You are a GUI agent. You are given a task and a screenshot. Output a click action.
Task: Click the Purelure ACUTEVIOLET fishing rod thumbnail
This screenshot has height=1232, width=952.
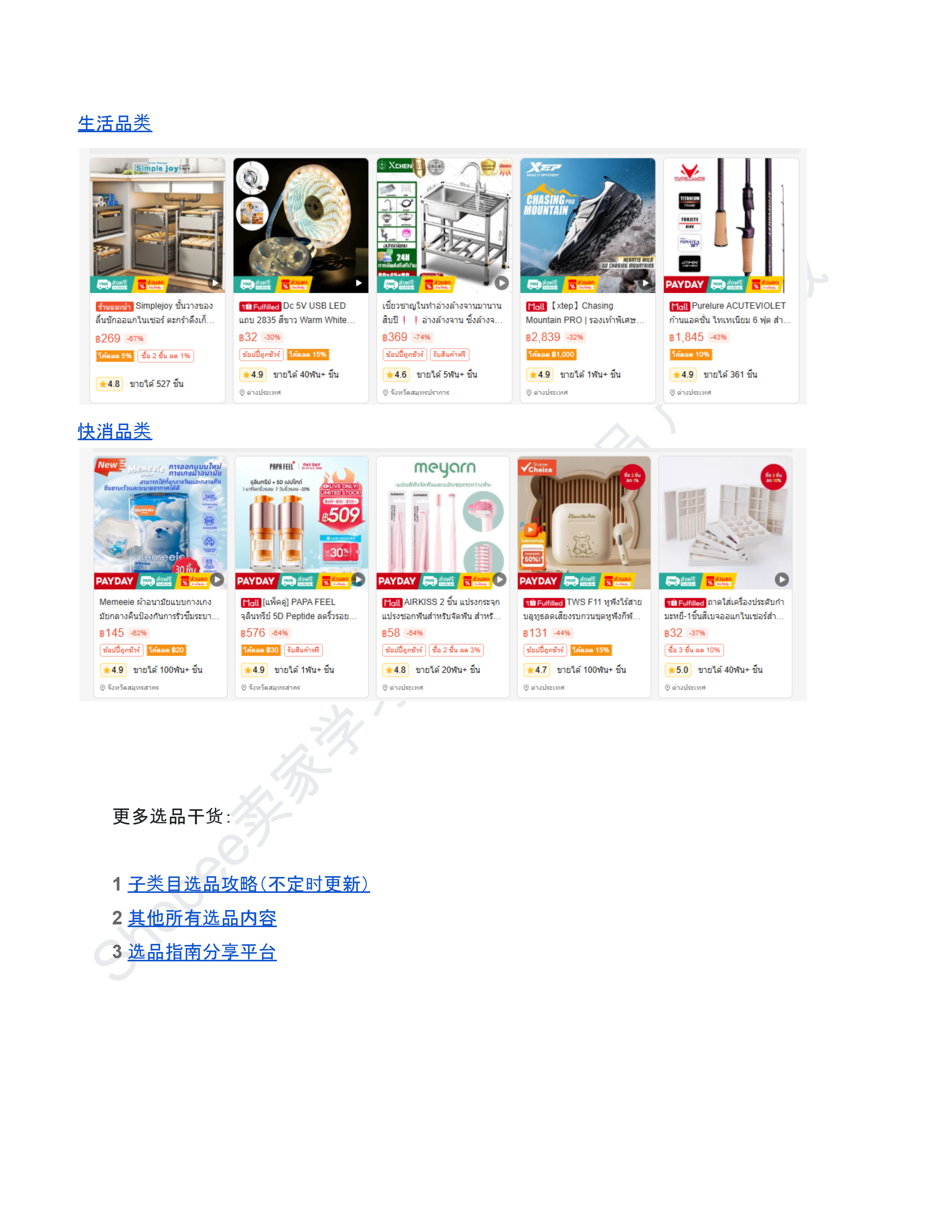(x=731, y=226)
